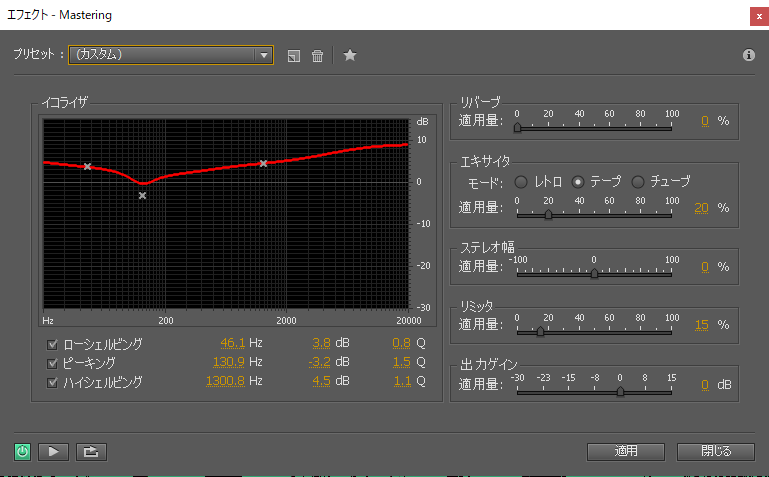Mark preset as favorite star icon
769x477 pixels.
350,55
